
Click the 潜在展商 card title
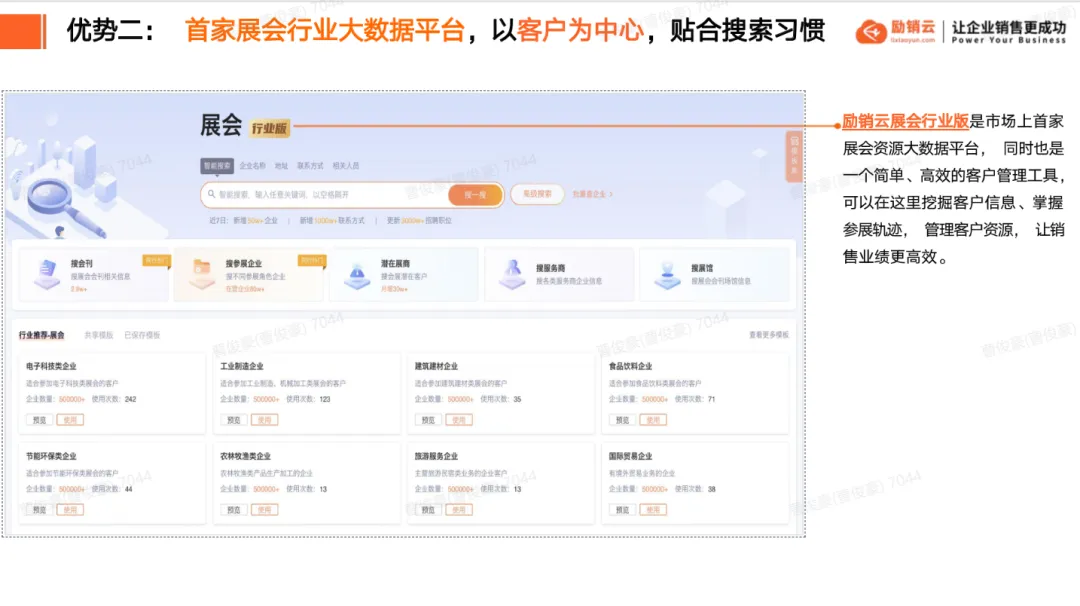(395, 264)
